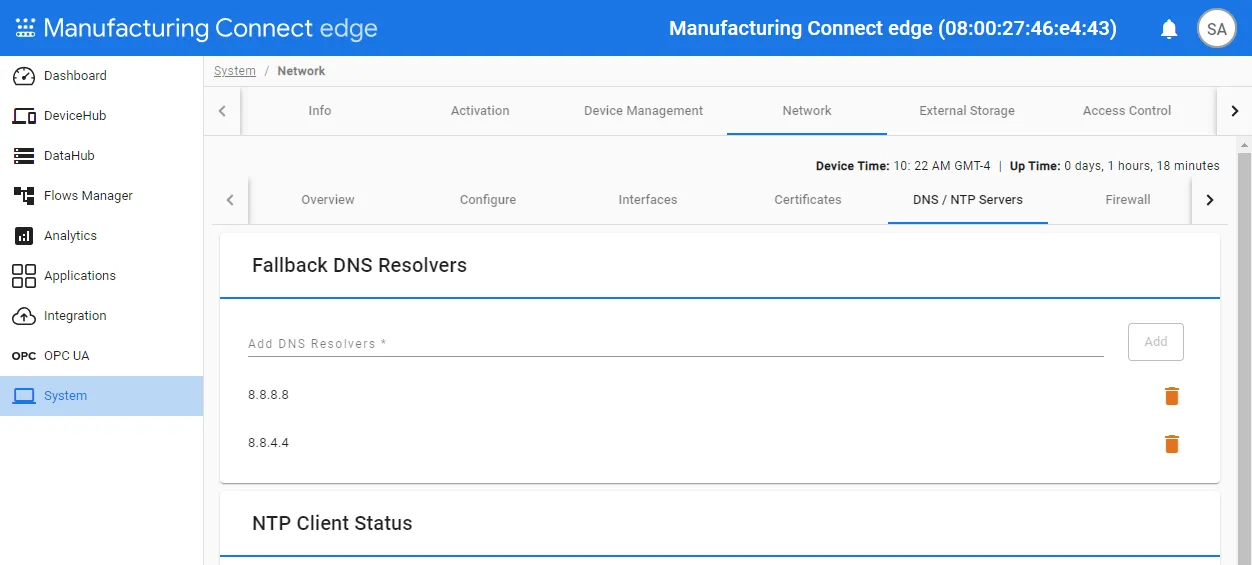This screenshot has width=1252, height=565.
Task: Click the Flows Manager icon
Action: pyautogui.click(x=24, y=196)
